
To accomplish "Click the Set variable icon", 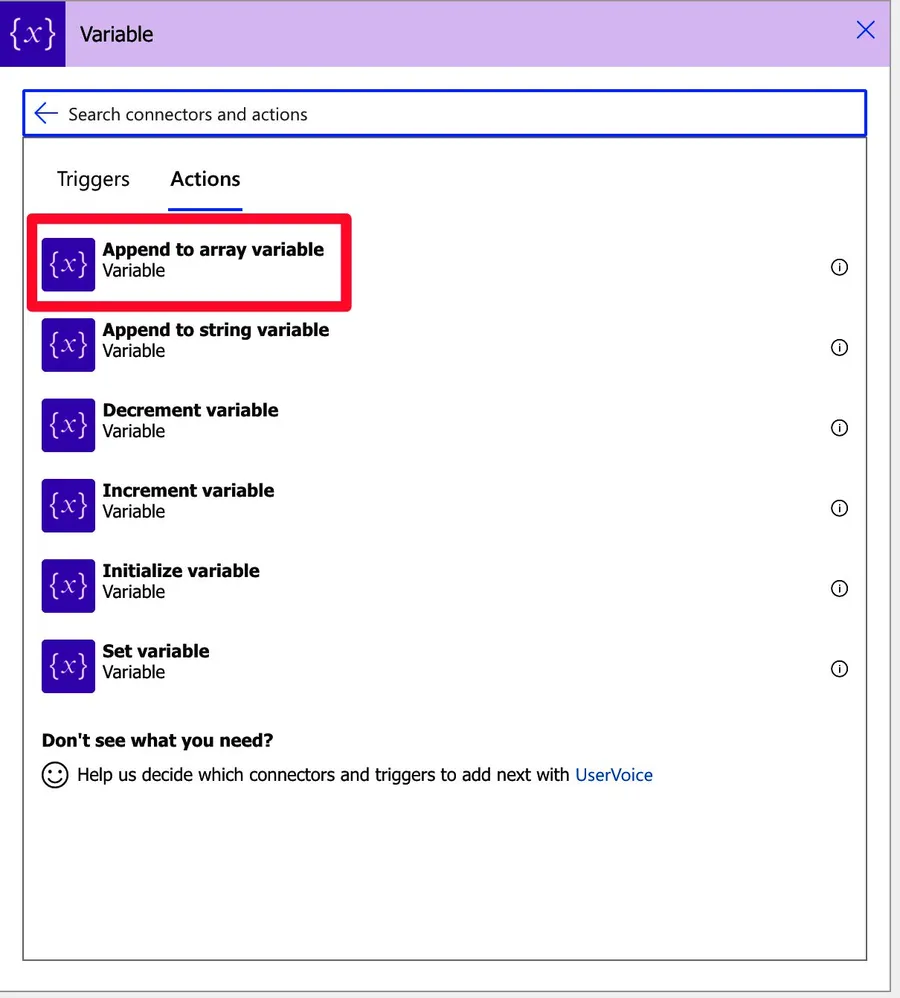I will pyautogui.click(x=68, y=666).
